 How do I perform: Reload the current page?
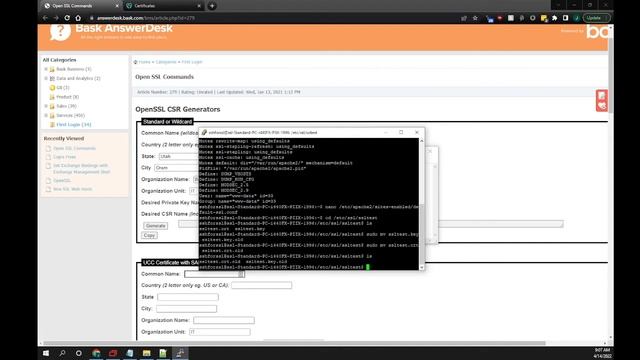67,18
